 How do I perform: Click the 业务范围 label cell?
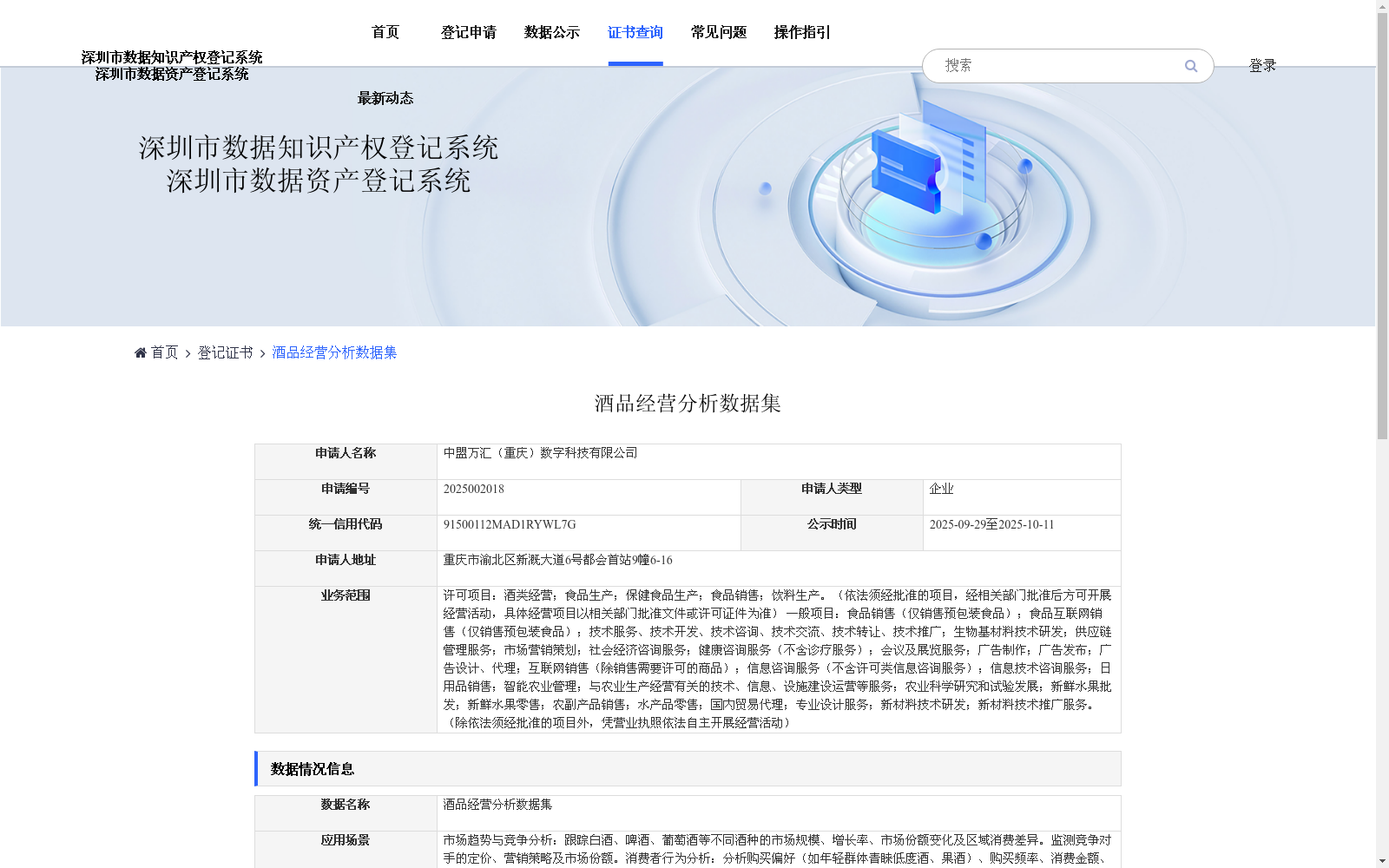tap(346, 660)
